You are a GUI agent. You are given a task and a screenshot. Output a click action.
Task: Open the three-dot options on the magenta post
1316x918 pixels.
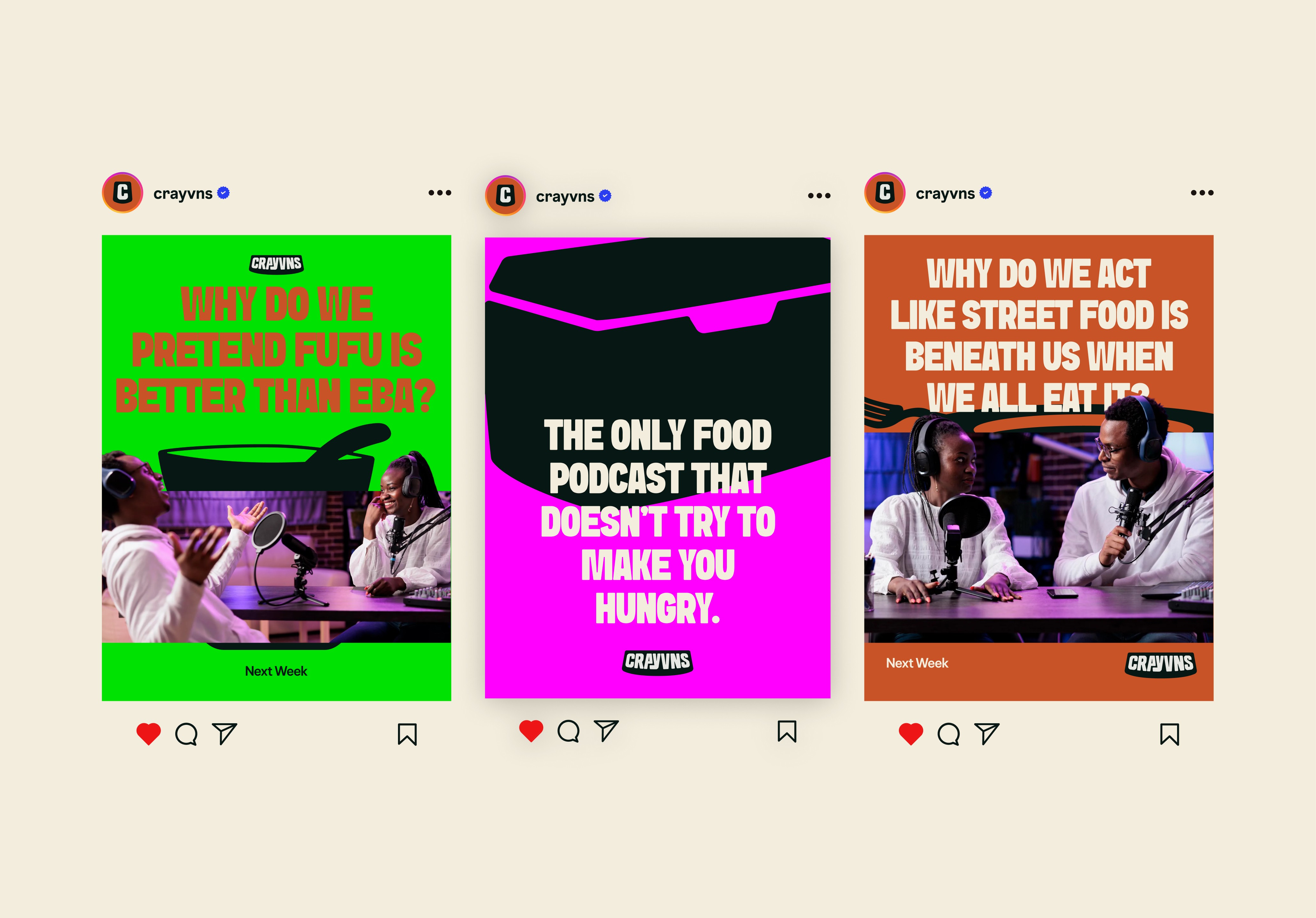click(819, 195)
